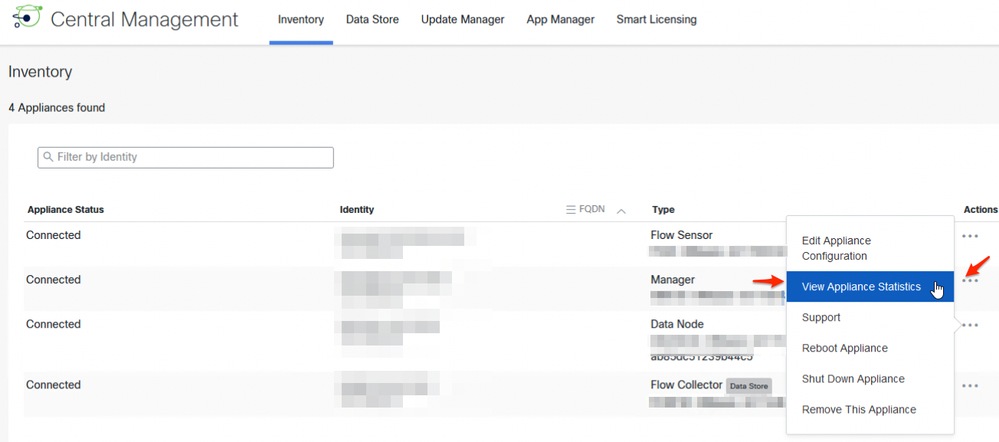The image size is (999, 442).
Task: Choose Reboot Appliance from the menu
Action: tap(844, 348)
